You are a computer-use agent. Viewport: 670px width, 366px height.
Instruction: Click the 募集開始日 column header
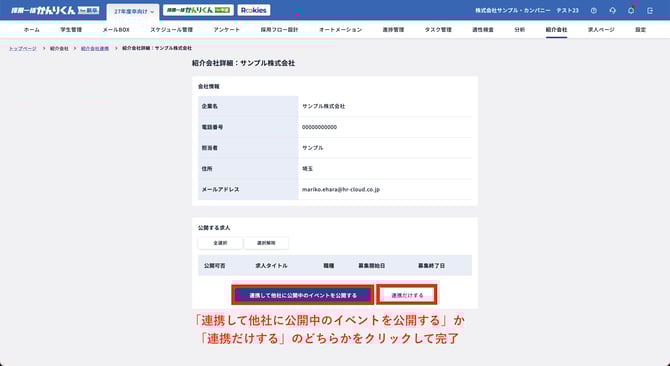372,266
